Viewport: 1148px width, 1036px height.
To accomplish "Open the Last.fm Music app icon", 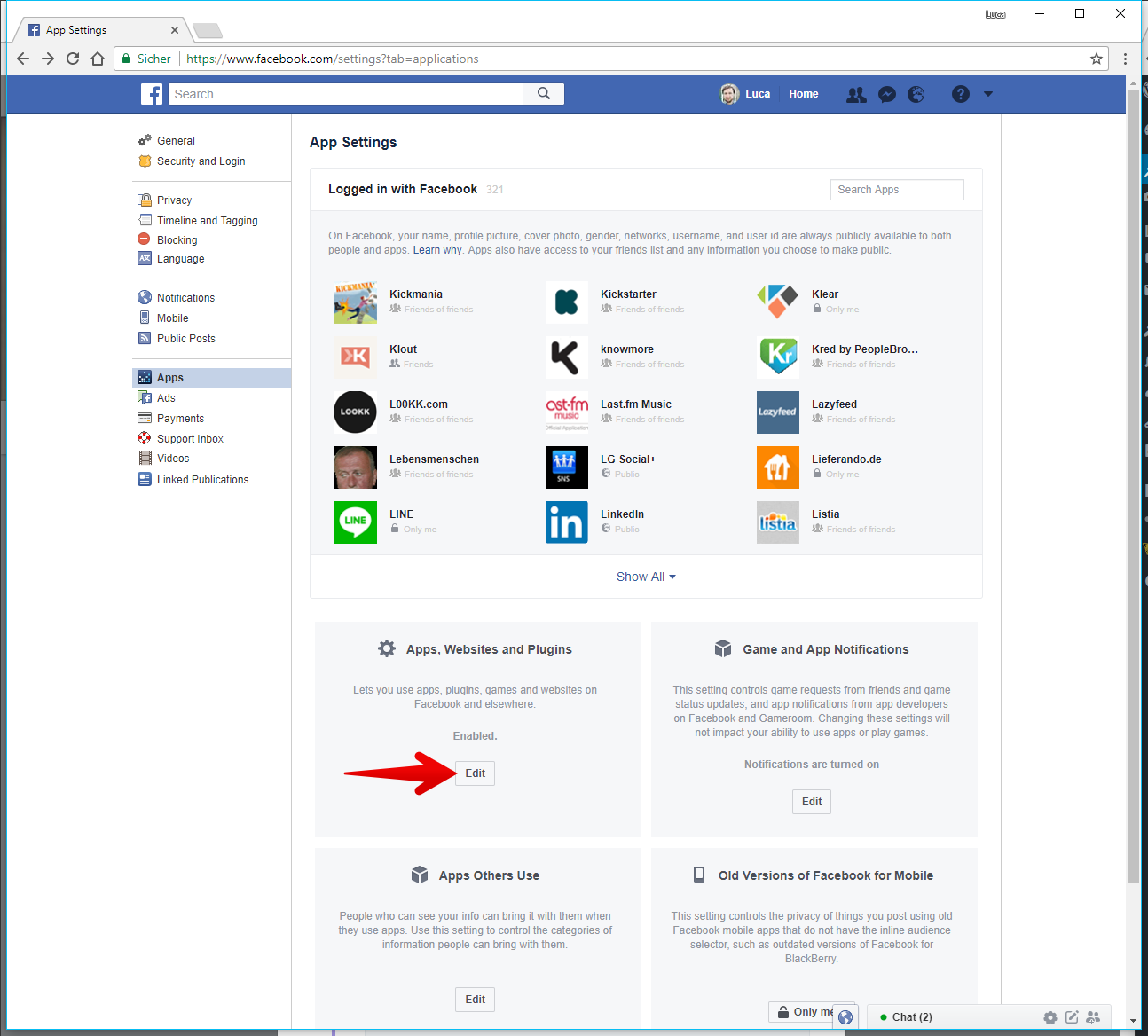I will (x=567, y=412).
